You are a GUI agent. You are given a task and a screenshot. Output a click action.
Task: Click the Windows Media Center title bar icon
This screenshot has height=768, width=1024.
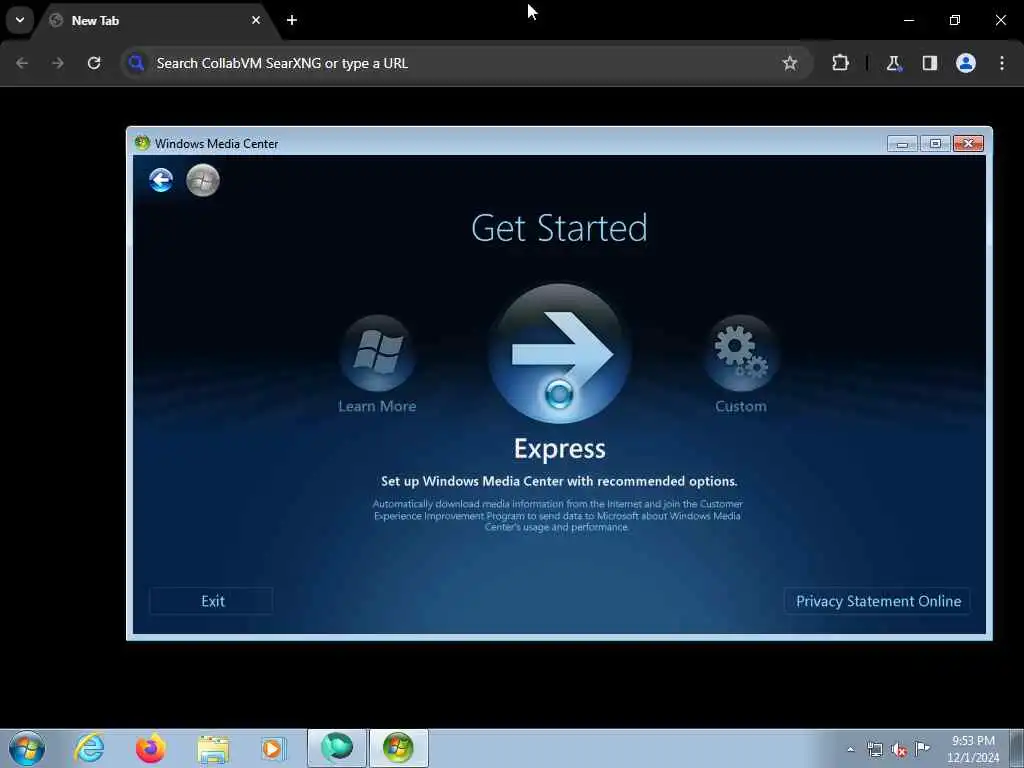[142, 143]
